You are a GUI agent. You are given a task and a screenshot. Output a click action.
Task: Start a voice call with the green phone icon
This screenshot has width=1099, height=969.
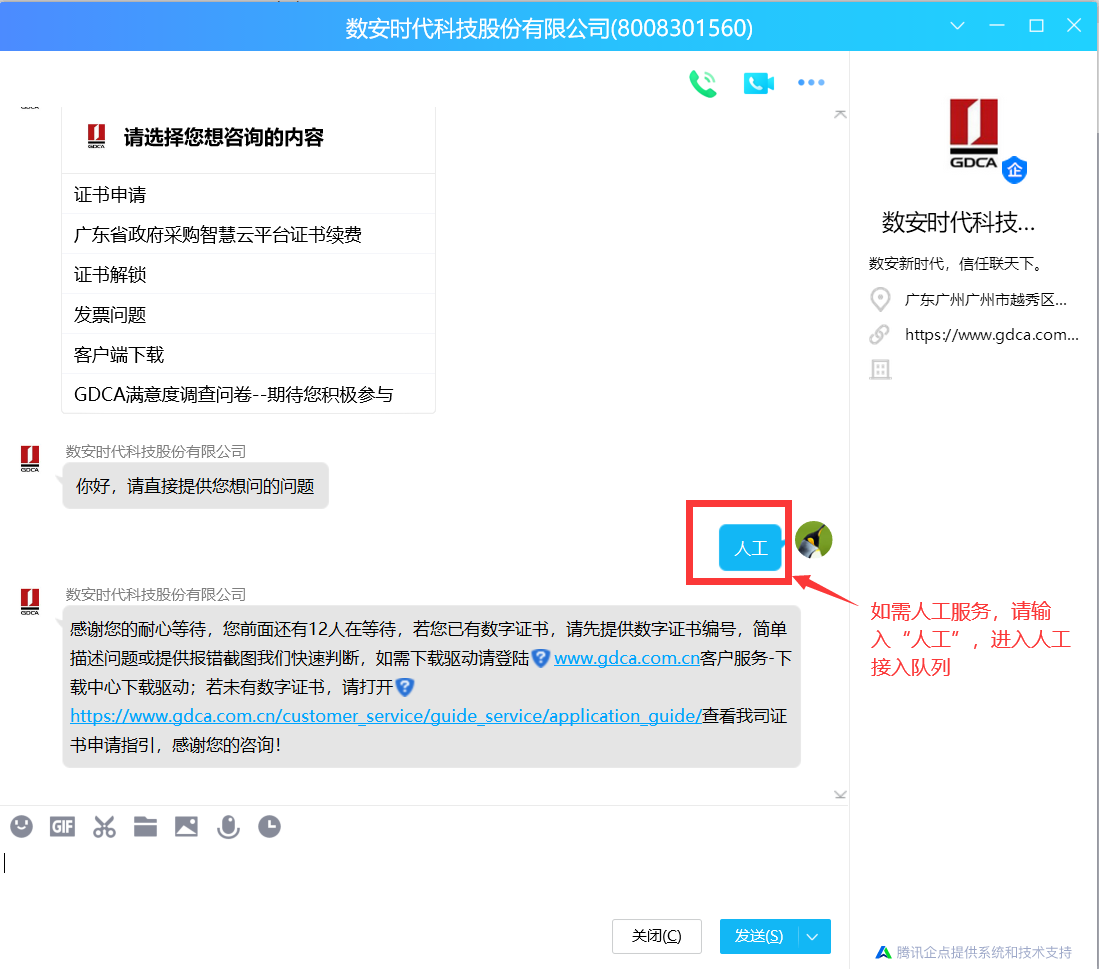[703, 83]
